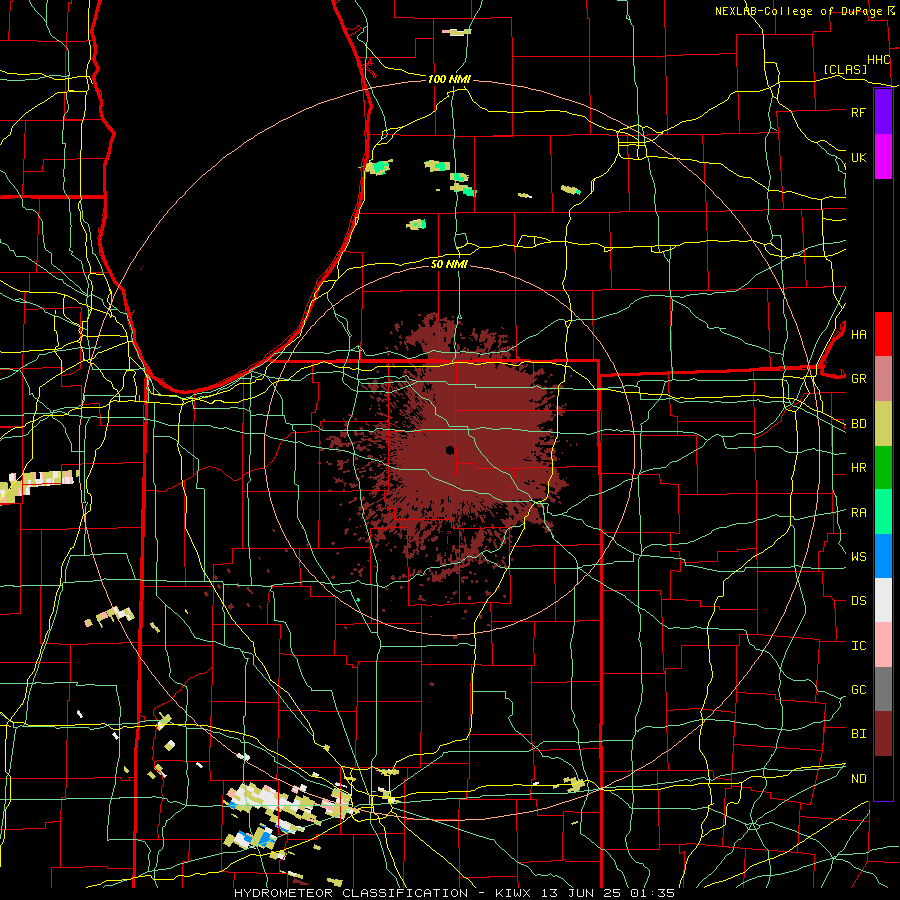Click the 50 NMI range ring label
The height and width of the screenshot is (900, 900).
pyautogui.click(x=449, y=264)
